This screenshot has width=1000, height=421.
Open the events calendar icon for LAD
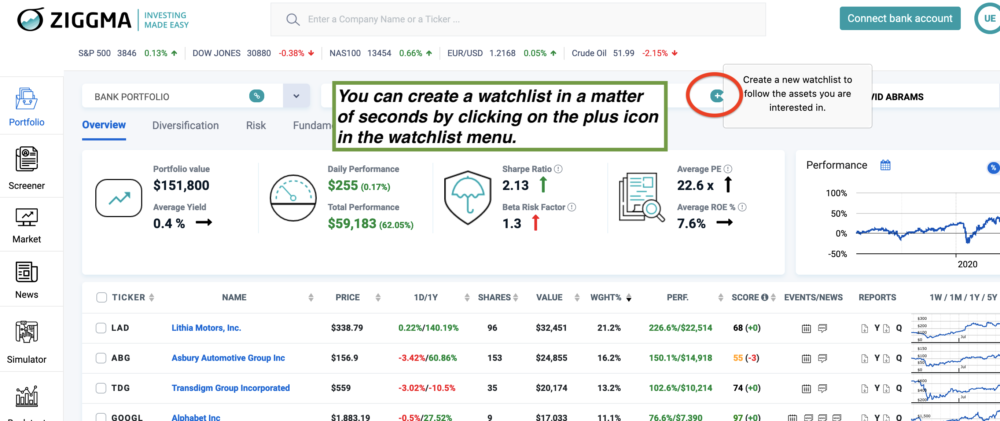[806, 329]
